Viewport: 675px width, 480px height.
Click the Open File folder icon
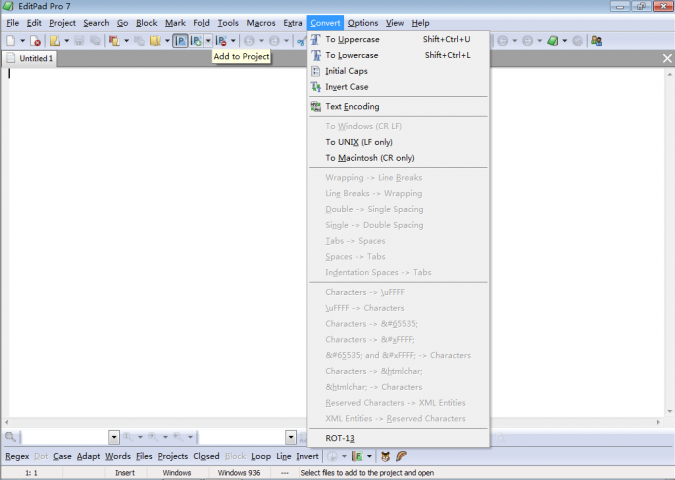tap(54, 41)
